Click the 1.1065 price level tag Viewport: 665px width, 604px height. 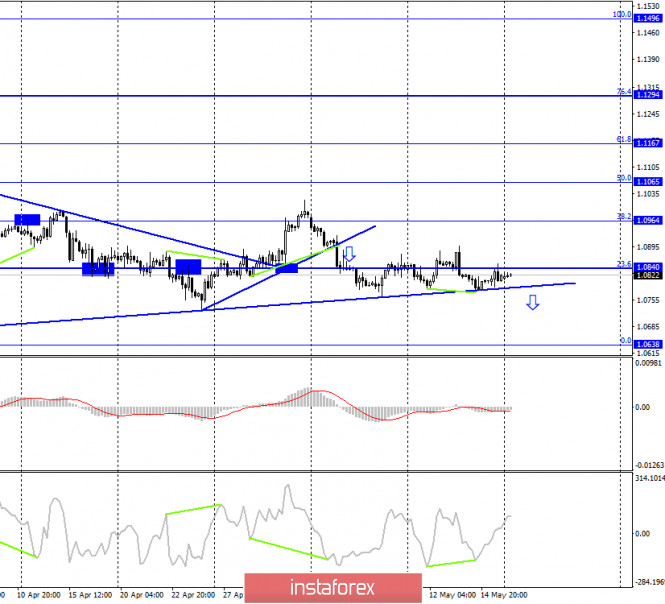click(x=647, y=182)
